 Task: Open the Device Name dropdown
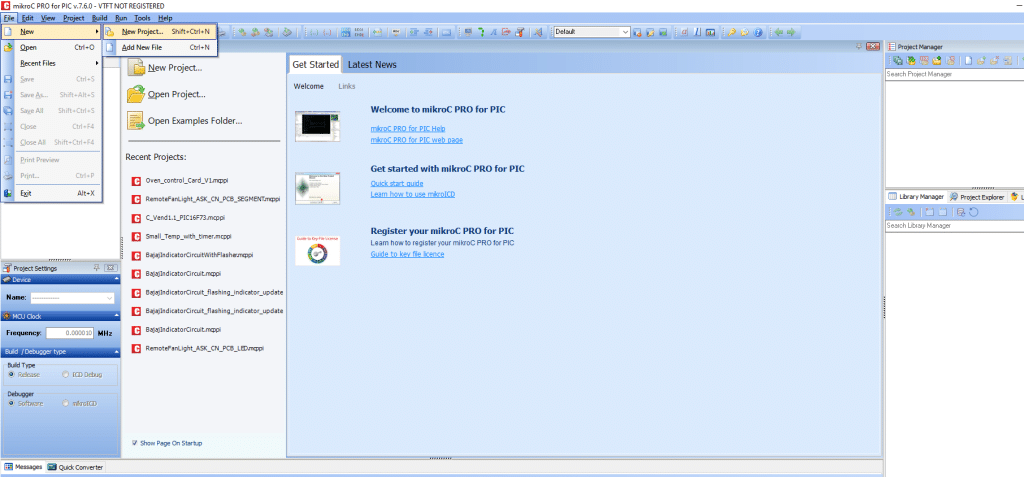[x=109, y=297]
